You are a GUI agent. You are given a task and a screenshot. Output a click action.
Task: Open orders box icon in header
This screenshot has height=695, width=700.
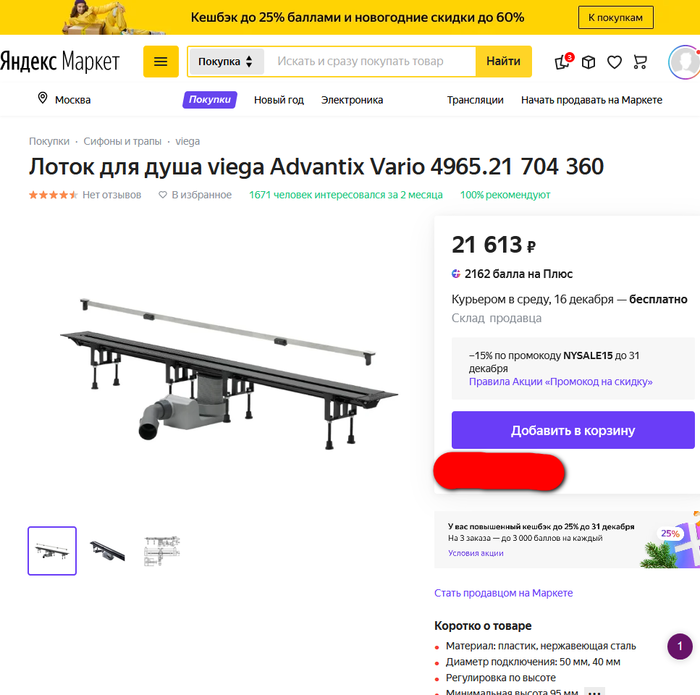point(588,62)
